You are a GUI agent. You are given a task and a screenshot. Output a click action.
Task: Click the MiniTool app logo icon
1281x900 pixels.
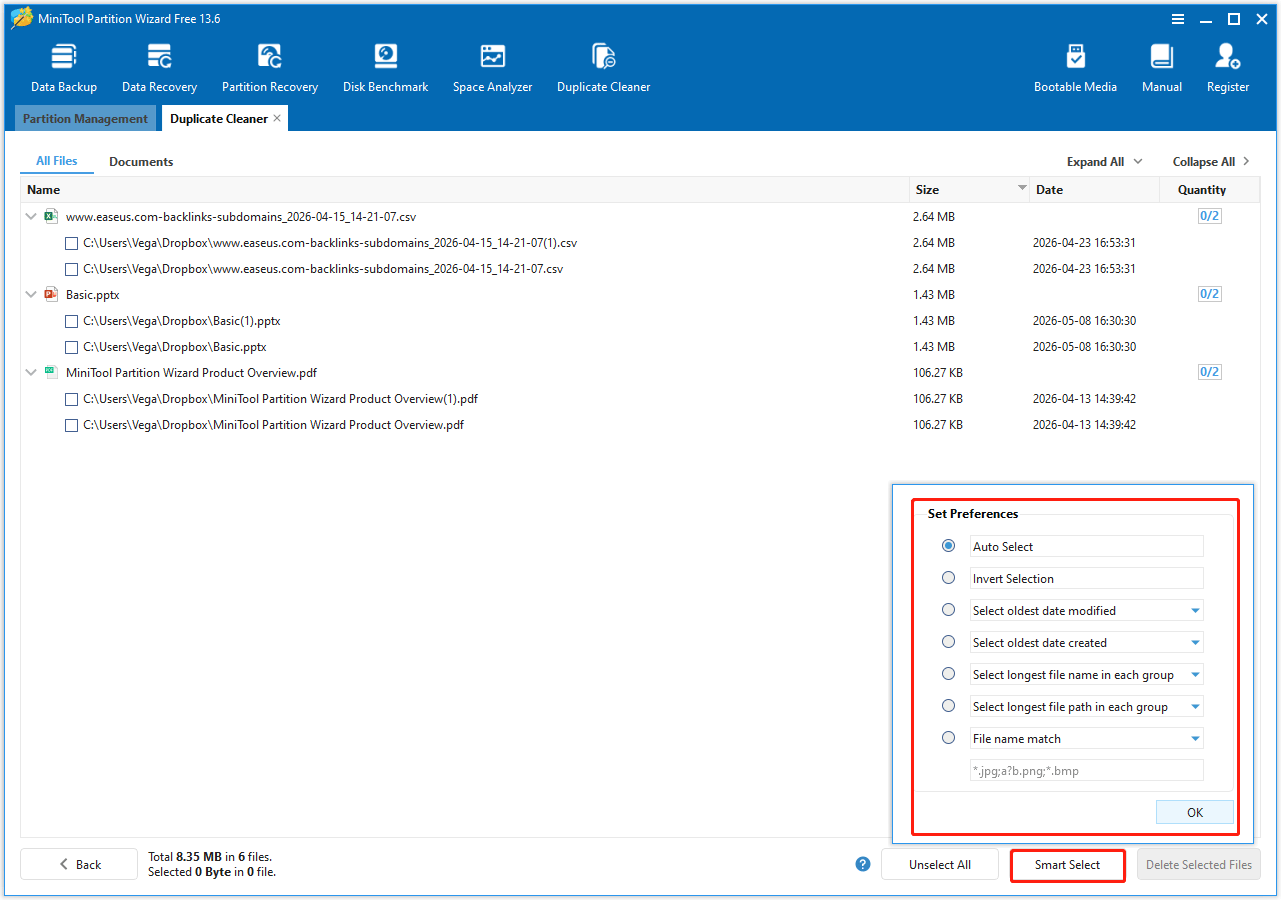pos(21,19)
